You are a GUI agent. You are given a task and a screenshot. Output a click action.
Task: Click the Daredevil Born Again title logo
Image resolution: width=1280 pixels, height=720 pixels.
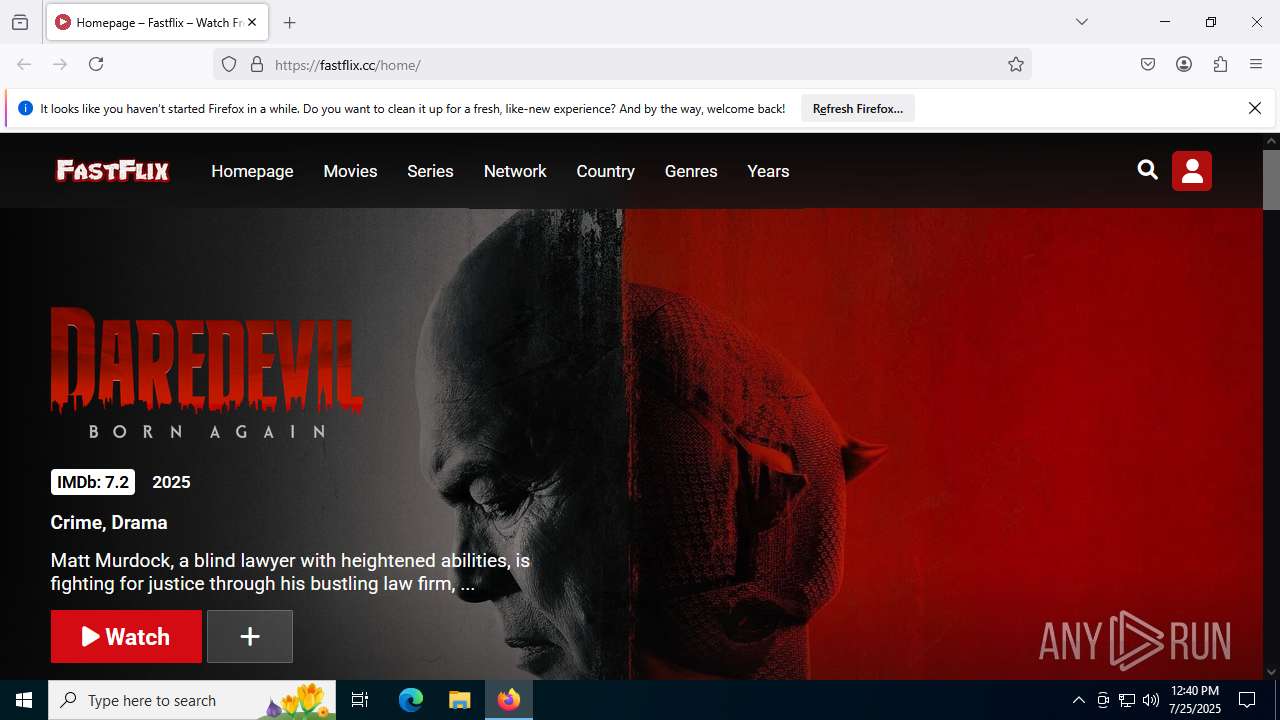(207, 372)
